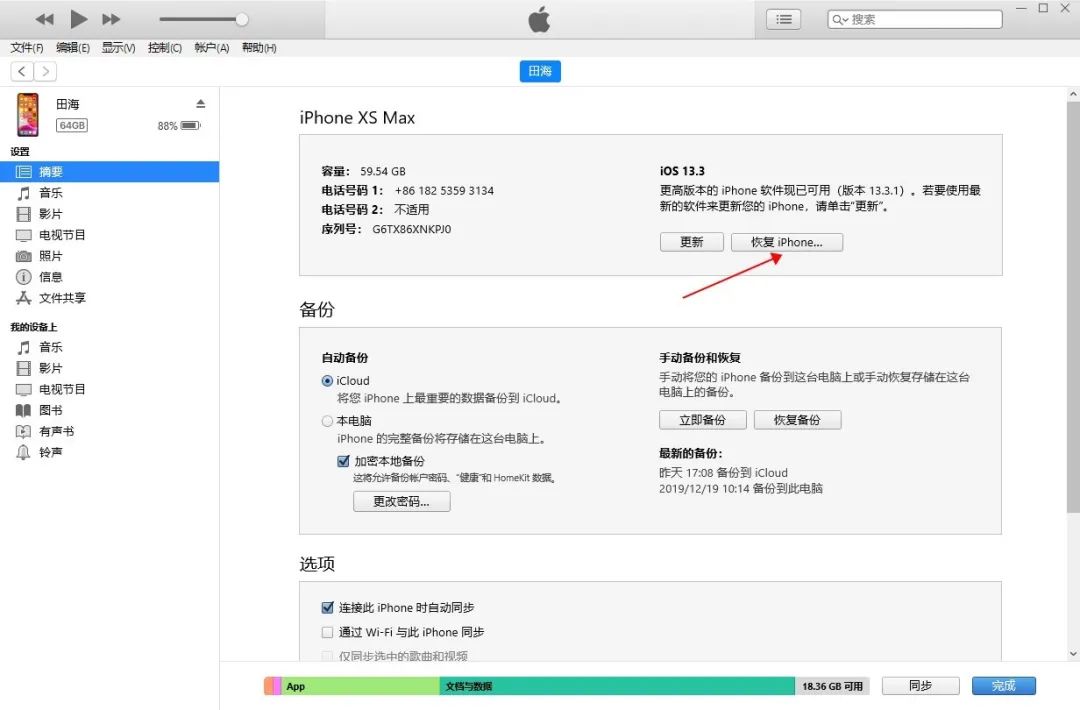Click the 18.36 GB 可用 free space segment
1080x710 pixels.
coord(833,686)
